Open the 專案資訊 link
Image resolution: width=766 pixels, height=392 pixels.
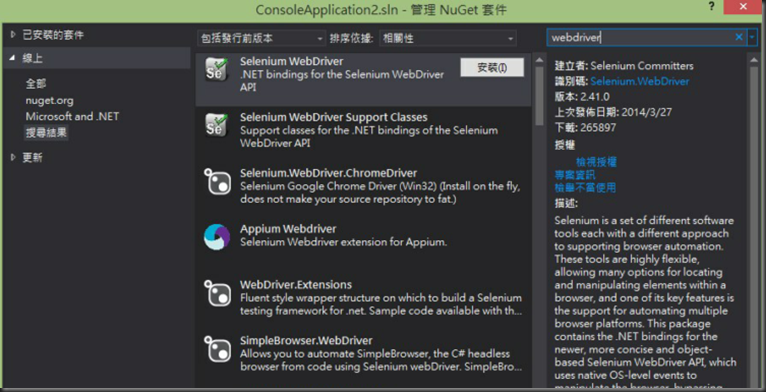(x=575, y=174)
